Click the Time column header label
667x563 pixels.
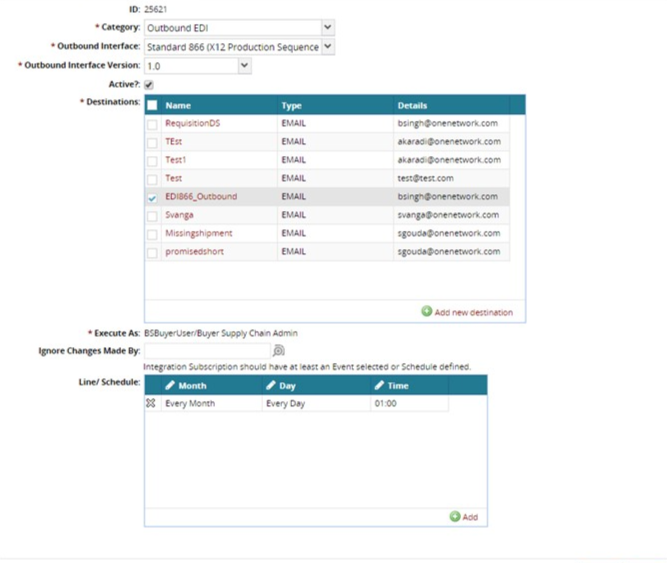pyautogui.click(x=398, y=386)
